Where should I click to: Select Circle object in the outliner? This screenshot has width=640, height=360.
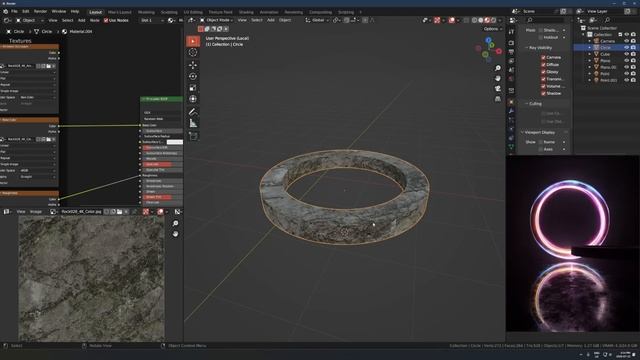605,48
